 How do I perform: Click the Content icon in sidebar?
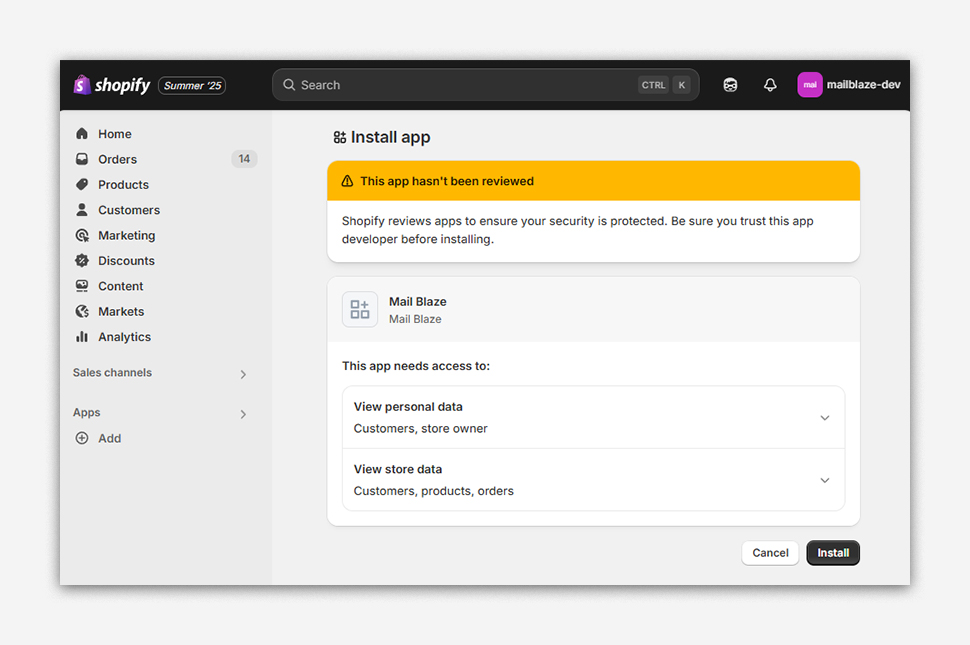coord(82,286)
